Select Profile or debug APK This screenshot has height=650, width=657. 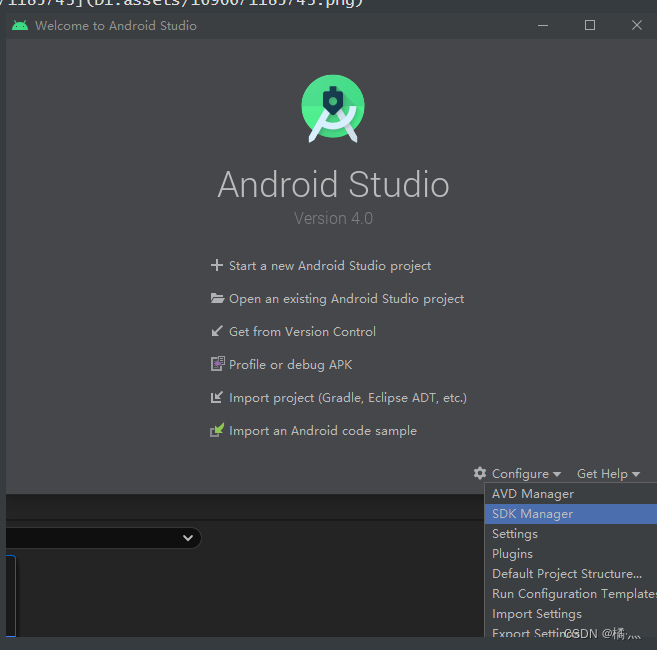pyautogui.click(x=290, y=365)
